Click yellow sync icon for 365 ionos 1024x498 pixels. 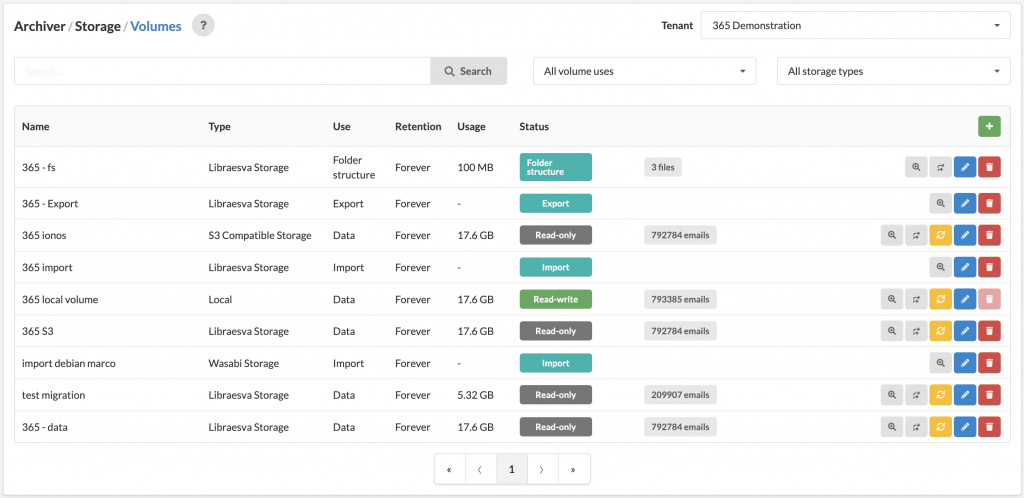[x=940, y=235]
